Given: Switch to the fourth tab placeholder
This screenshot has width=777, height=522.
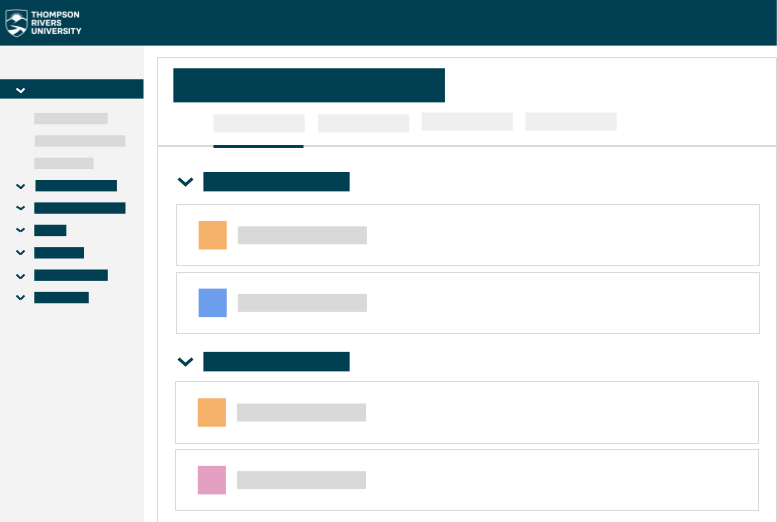Looking at the screenshot, I should click(x=571, y=121).
